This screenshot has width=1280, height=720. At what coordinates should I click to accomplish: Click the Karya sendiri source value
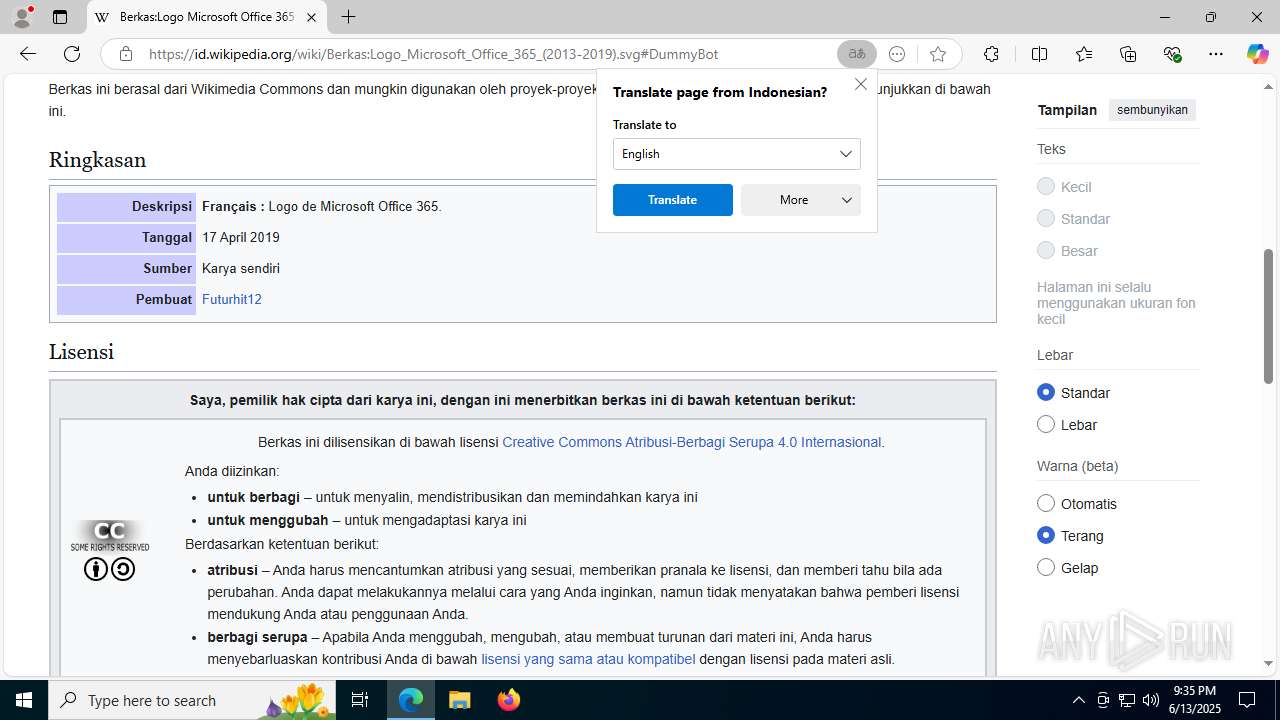pyautogui.click(x=241, y=268)
